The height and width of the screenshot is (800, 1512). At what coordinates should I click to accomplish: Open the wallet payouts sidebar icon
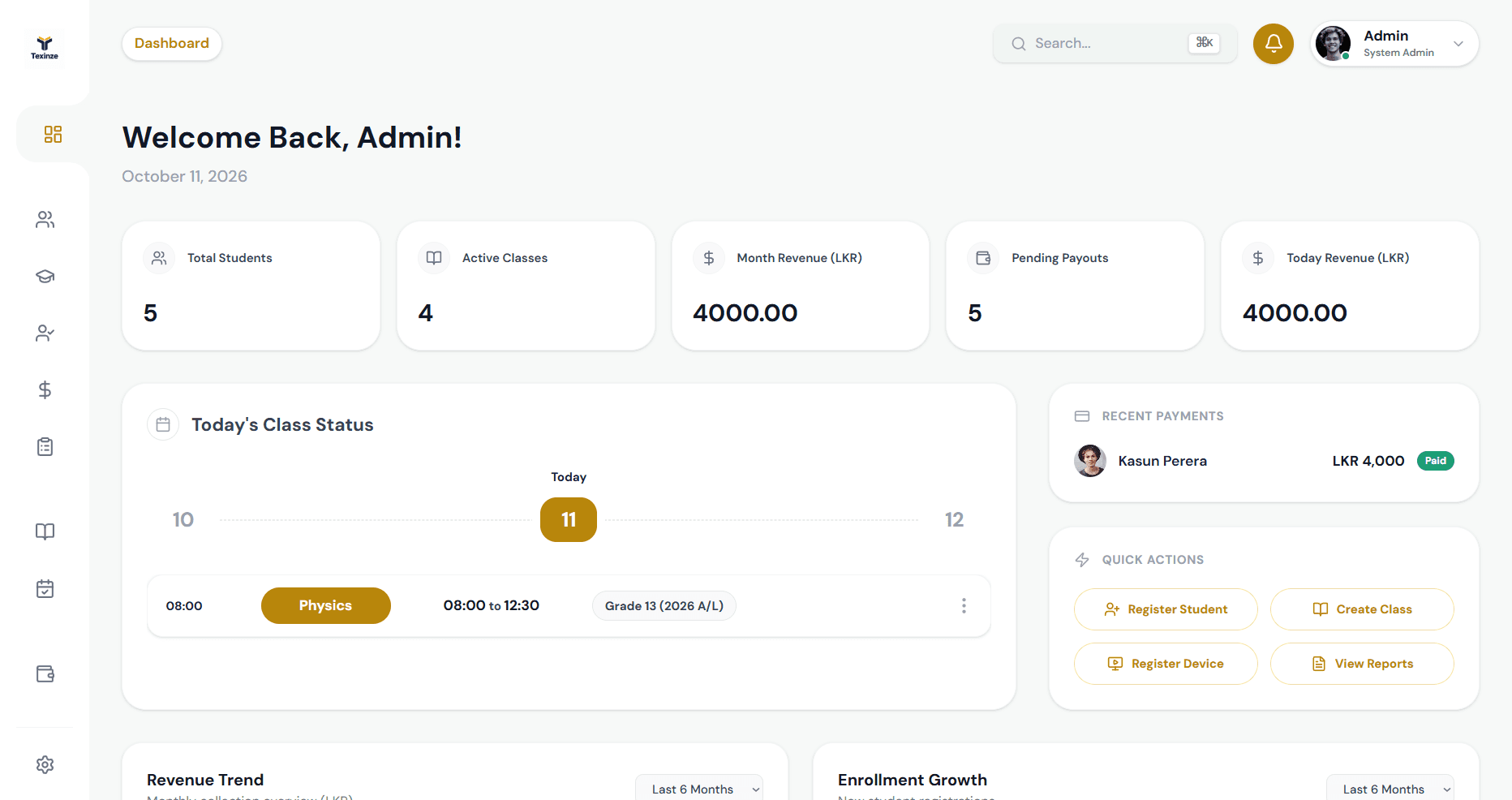pos(45,674)
